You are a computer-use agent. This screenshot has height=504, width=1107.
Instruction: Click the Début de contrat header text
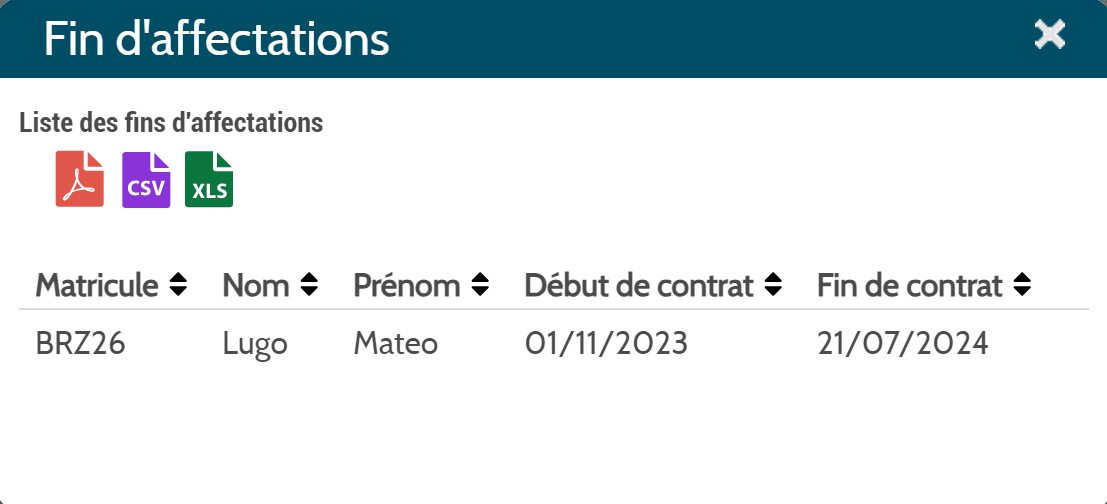(639, 286)
